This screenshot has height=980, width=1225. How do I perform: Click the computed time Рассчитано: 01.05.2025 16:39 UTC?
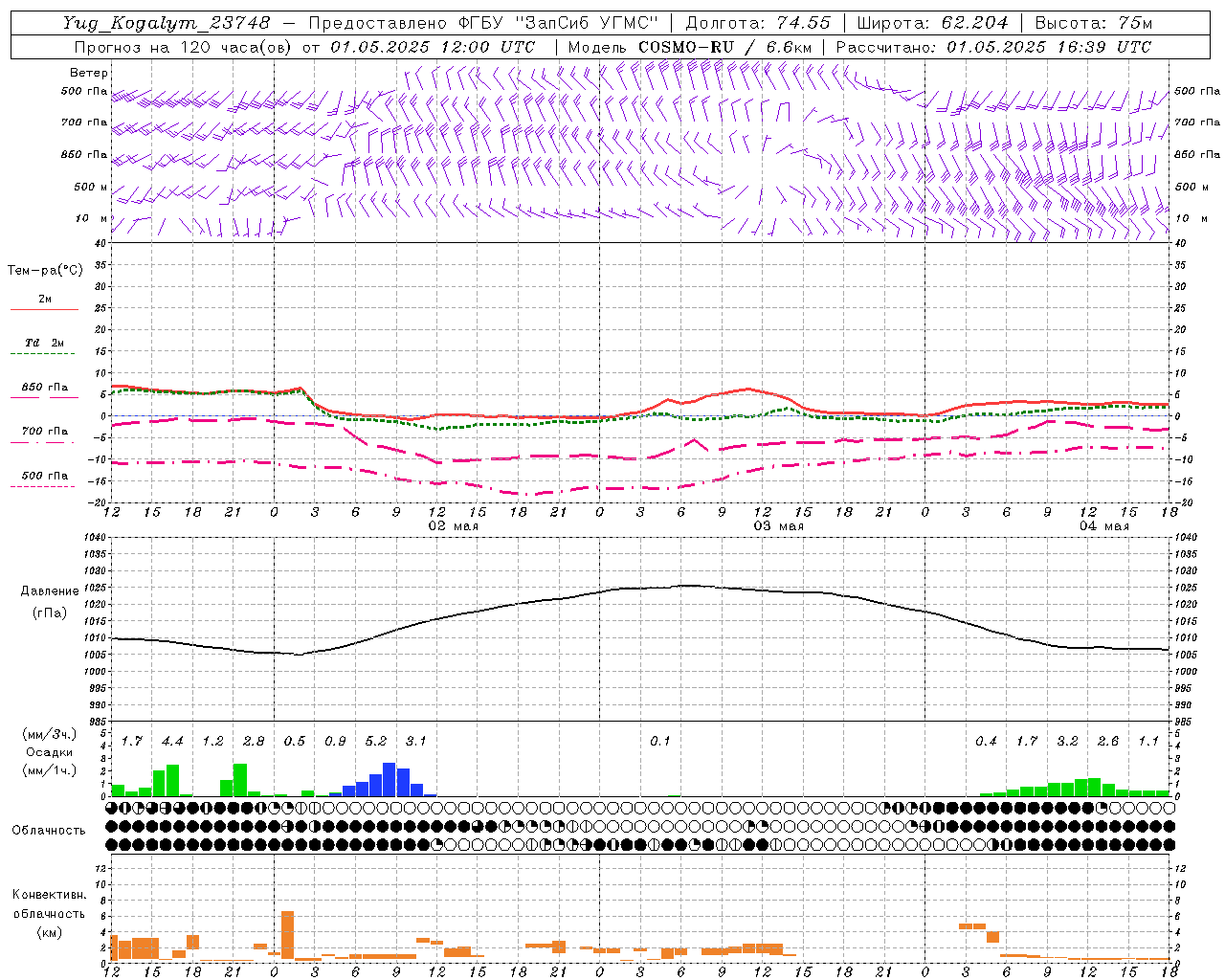993,47
